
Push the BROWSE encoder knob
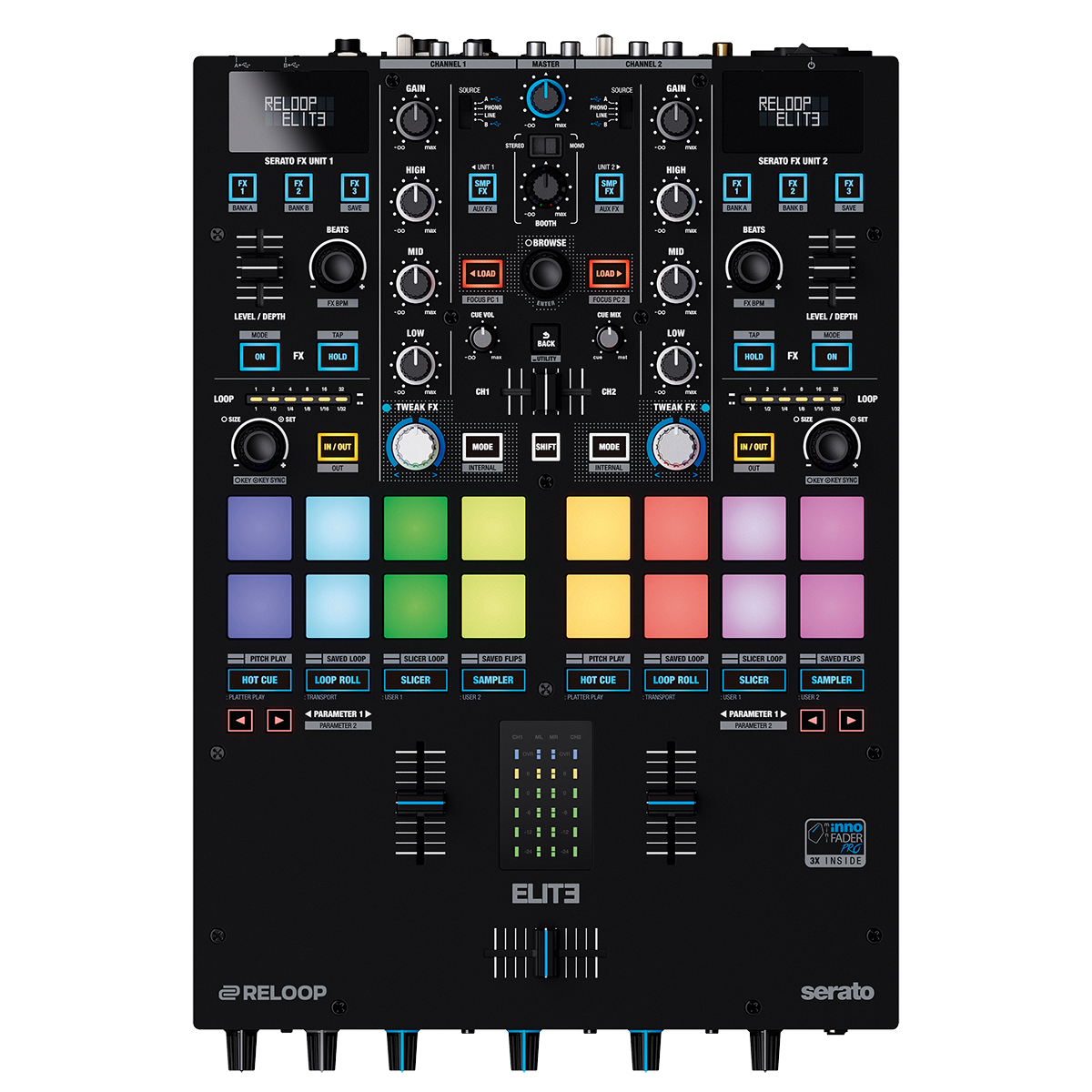point(545,272)
